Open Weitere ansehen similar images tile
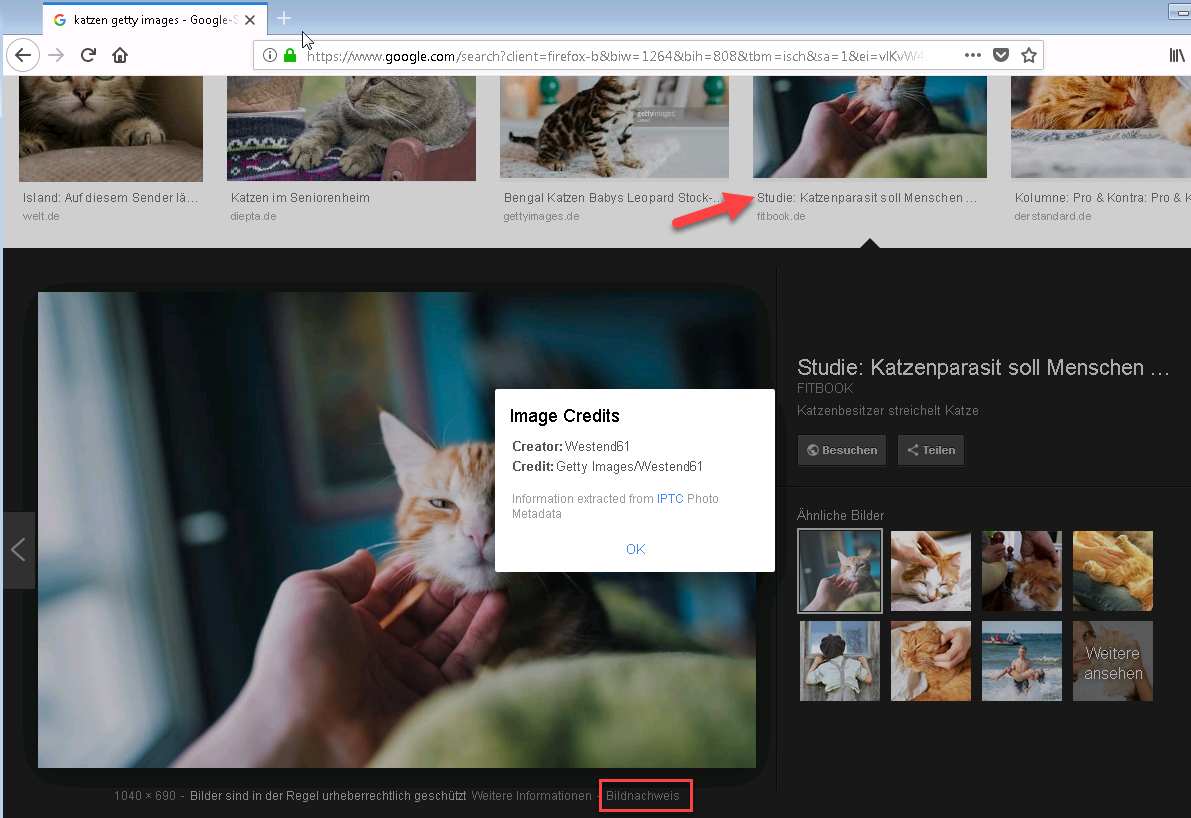Screen dimensions: 1191x818 1112,661
